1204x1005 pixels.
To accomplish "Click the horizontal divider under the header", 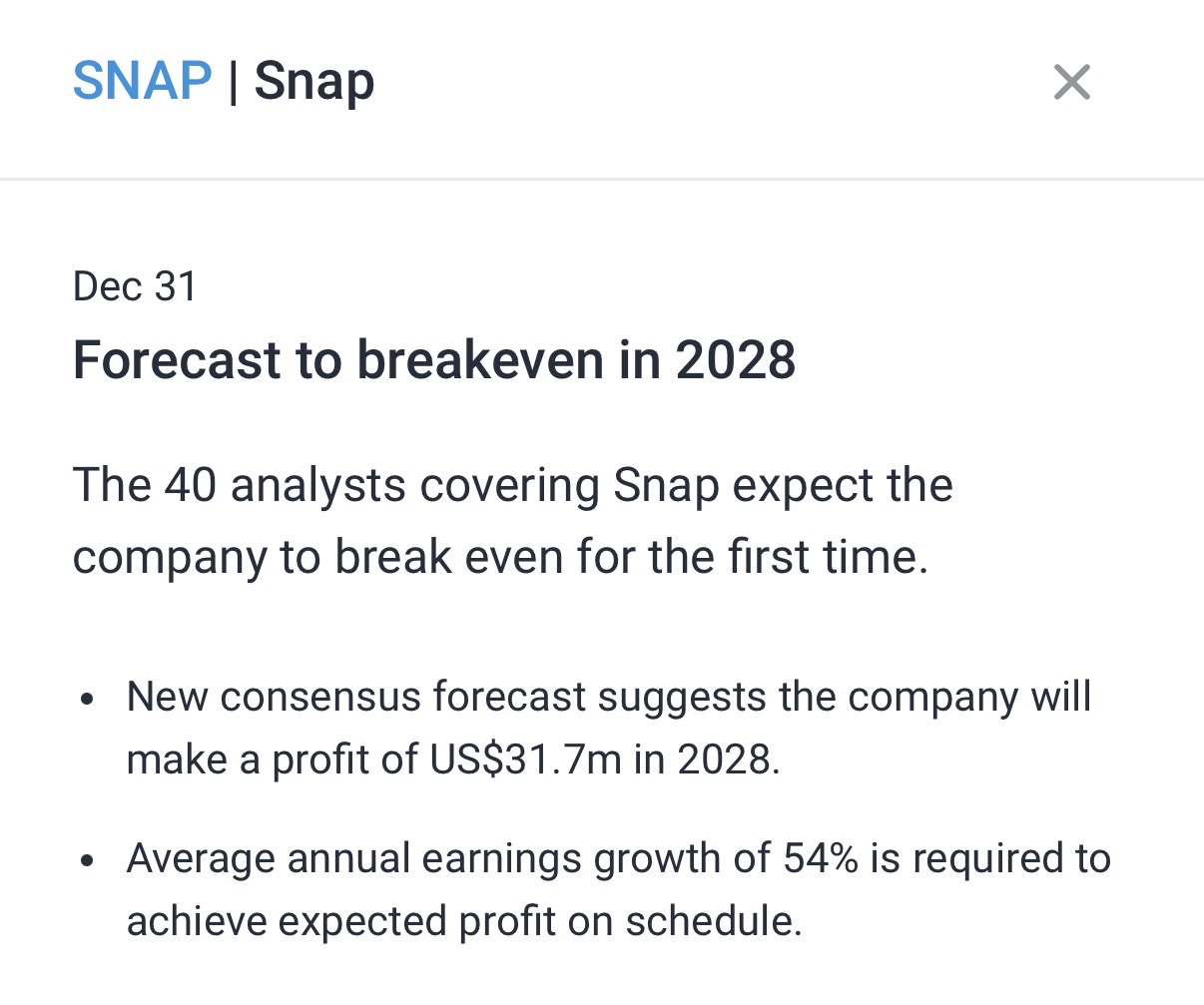I will point(602,180).
